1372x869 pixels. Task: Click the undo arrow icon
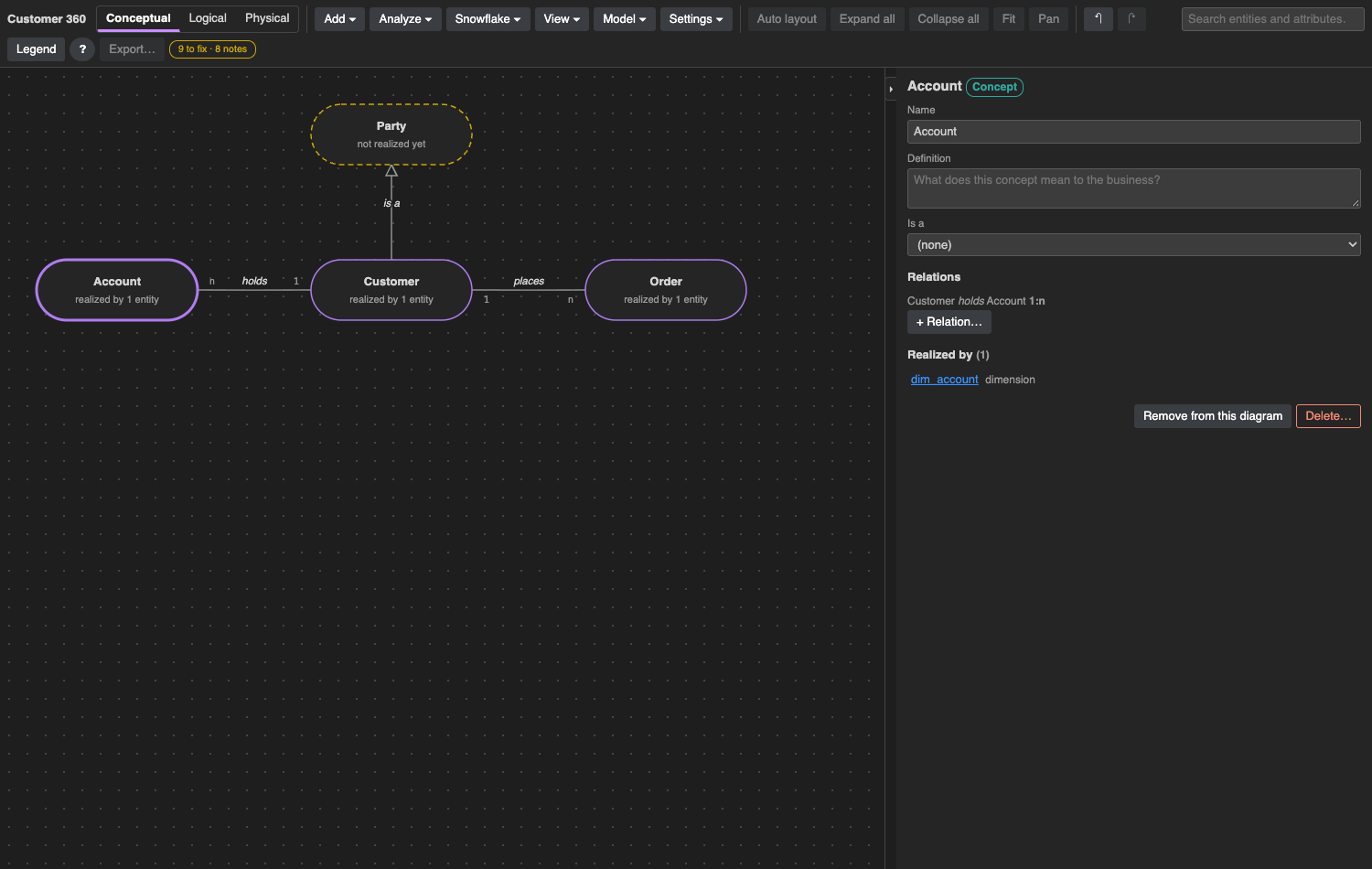1099,18
